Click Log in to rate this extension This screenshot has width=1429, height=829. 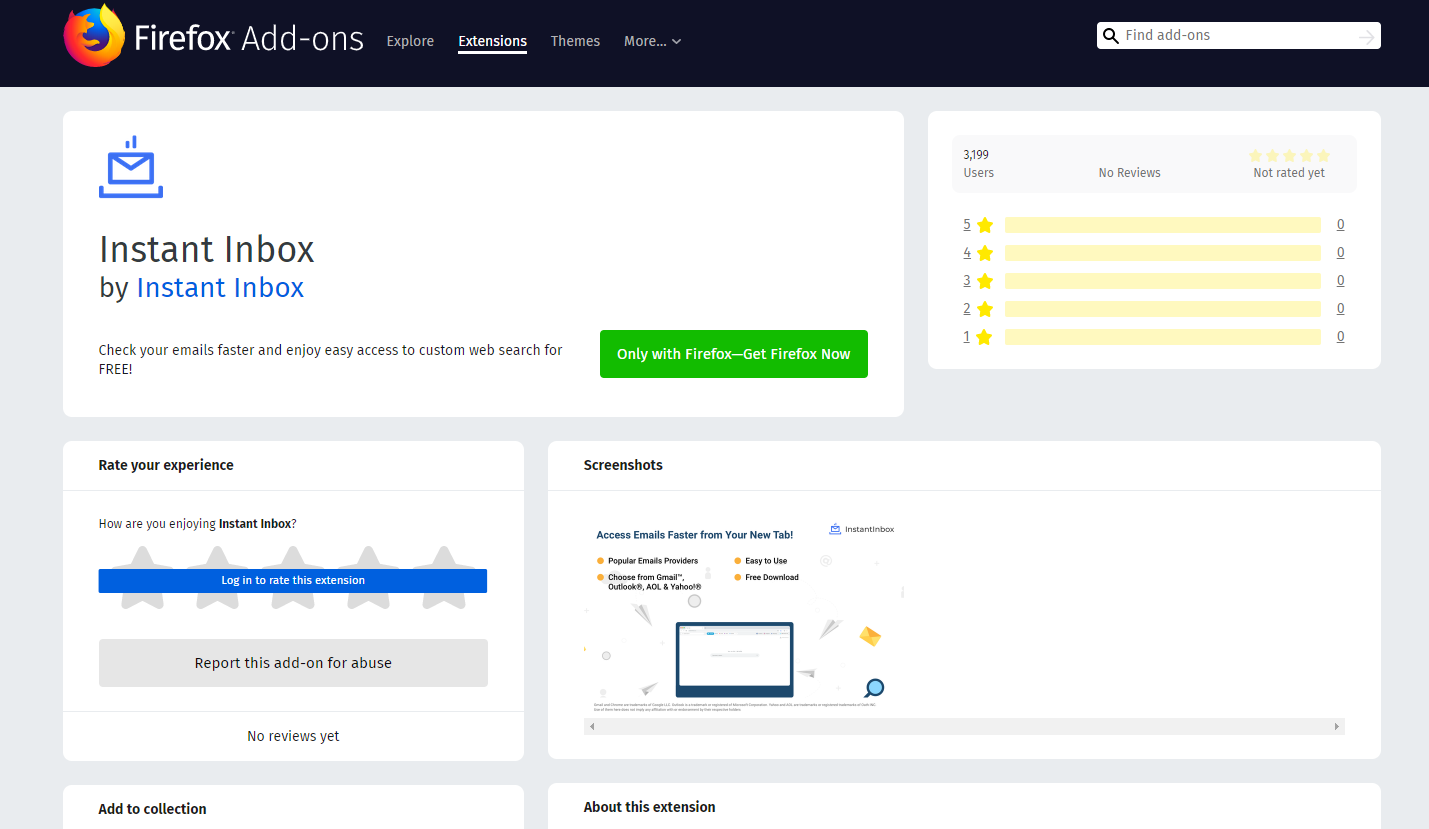tap(292, 580)
